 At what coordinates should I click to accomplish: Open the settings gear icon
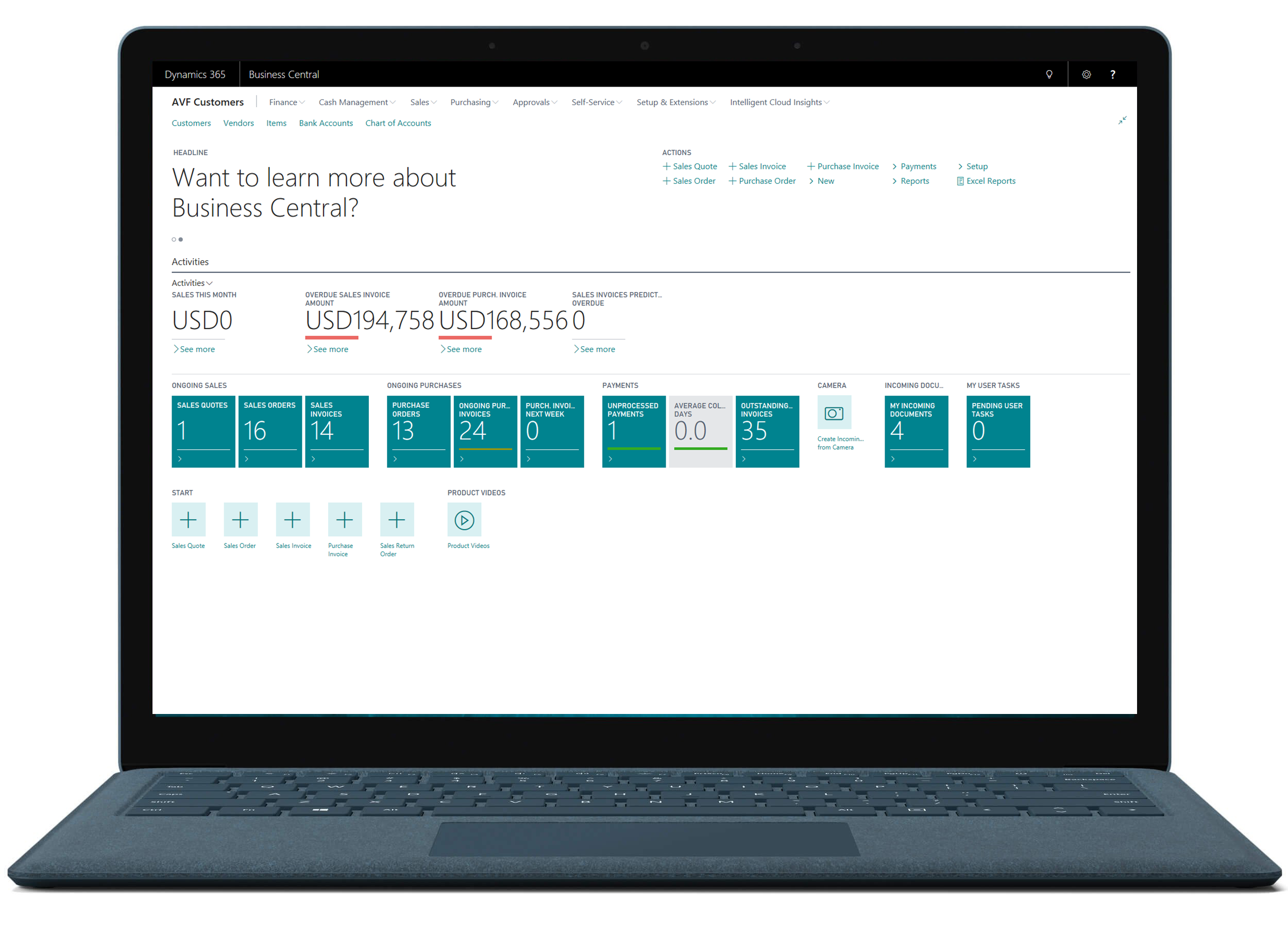pyautogui.click(x=1086, y=74)
